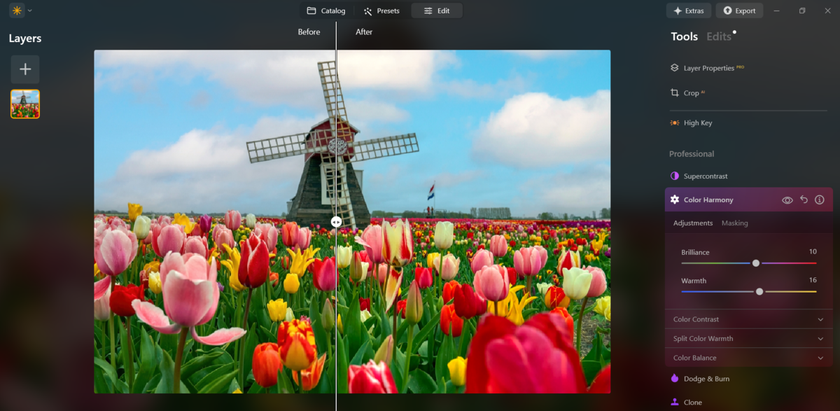The width and height of the screenshot is (840, 411).
Task: Open Layer Properties tool
Action: (707, 68)
